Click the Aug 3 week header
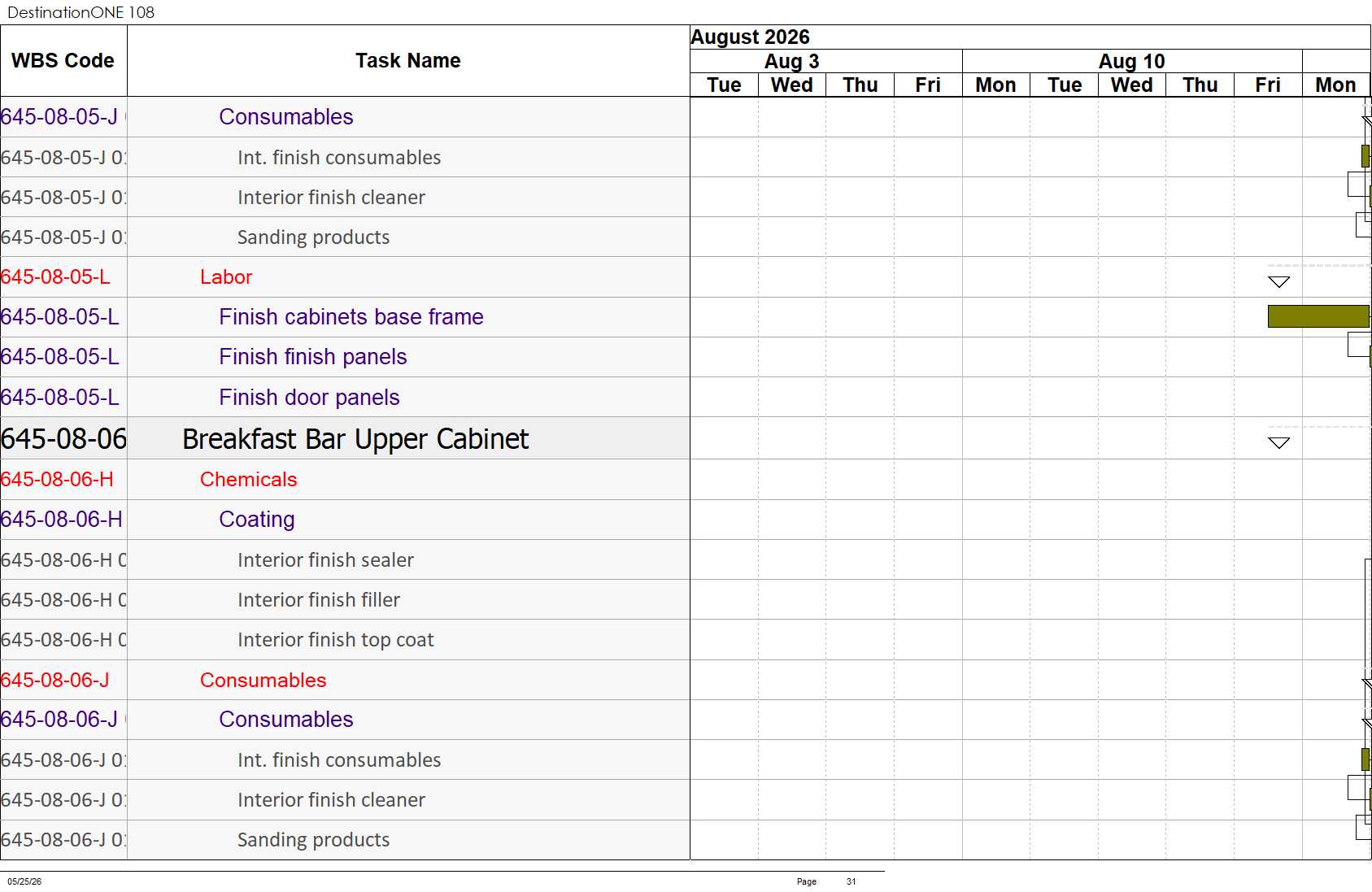 click(791, 62)
